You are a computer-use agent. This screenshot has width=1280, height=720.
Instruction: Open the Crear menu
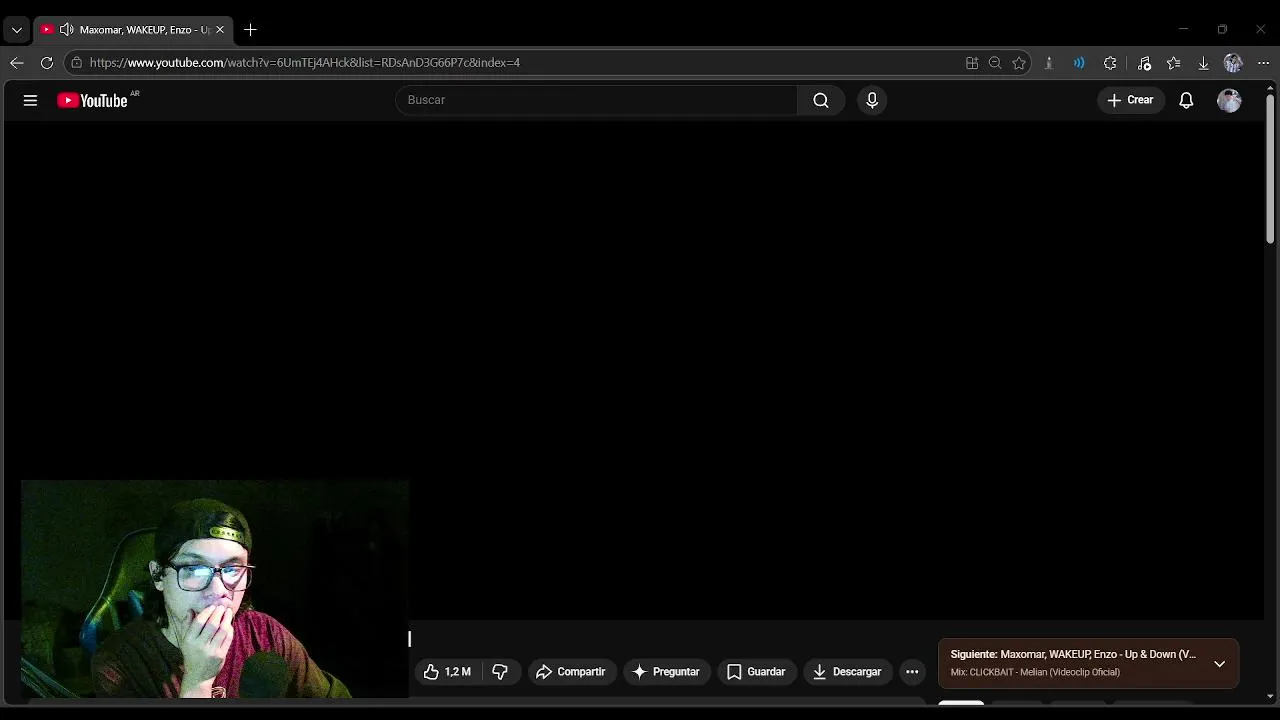[1131, 100]
